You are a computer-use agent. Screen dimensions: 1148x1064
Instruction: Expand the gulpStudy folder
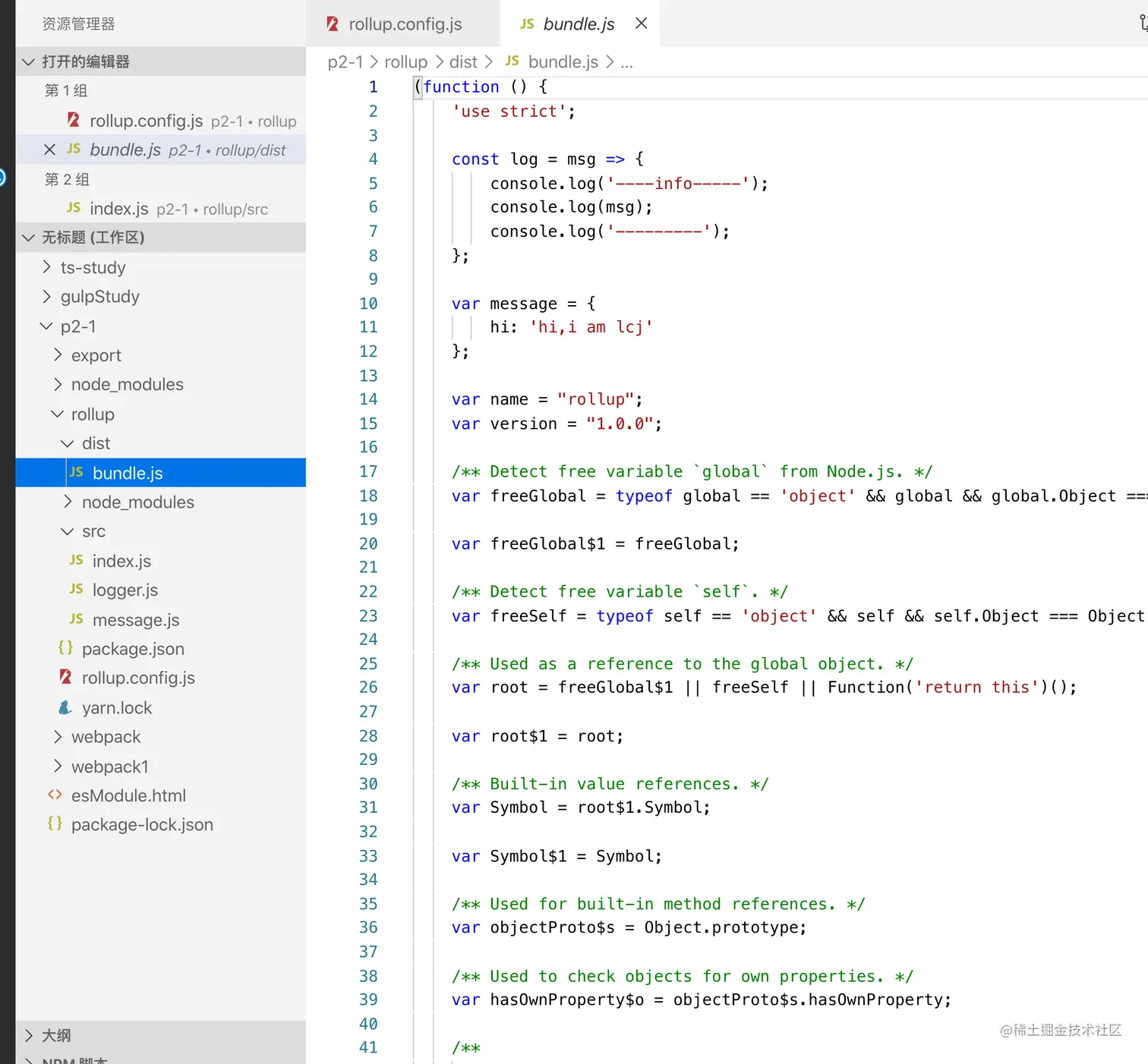[x=47, y=296]
